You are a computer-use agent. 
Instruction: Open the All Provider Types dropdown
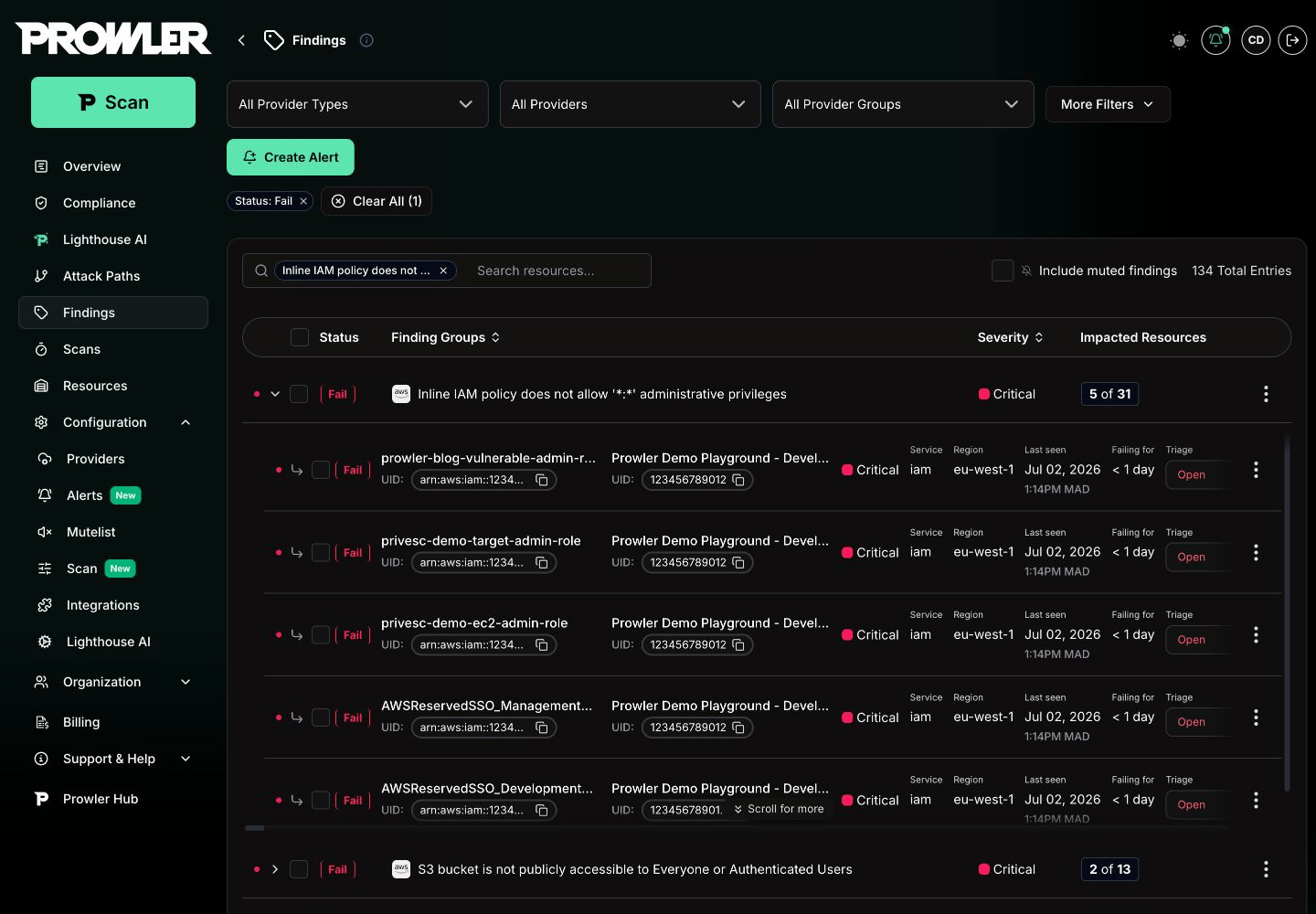pos(357,104)
